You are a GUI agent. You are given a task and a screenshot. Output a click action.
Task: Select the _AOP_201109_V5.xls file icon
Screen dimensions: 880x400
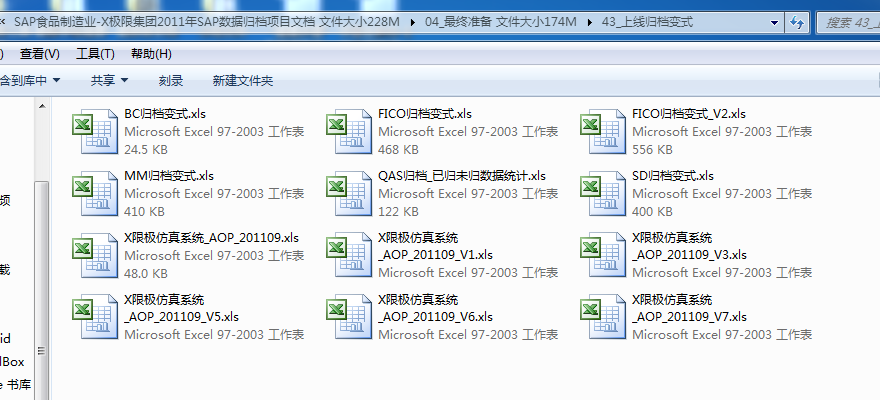(95, 317)
